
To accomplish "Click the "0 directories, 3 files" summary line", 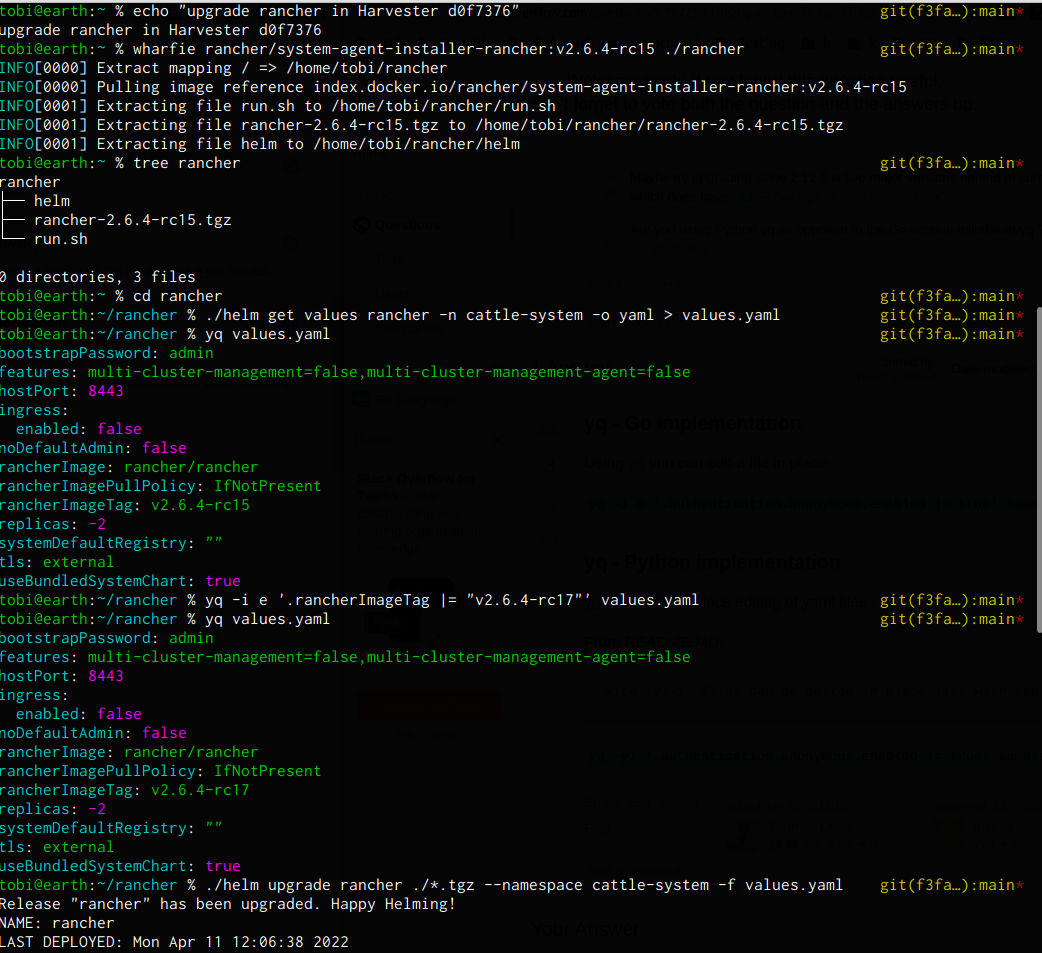I will coord(98,277).
